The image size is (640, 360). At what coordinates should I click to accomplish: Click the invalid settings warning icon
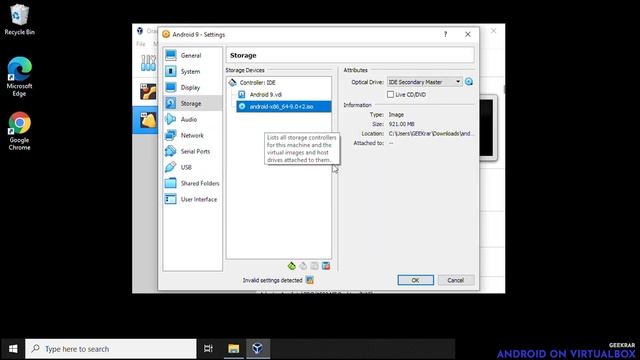click(310, 280)
